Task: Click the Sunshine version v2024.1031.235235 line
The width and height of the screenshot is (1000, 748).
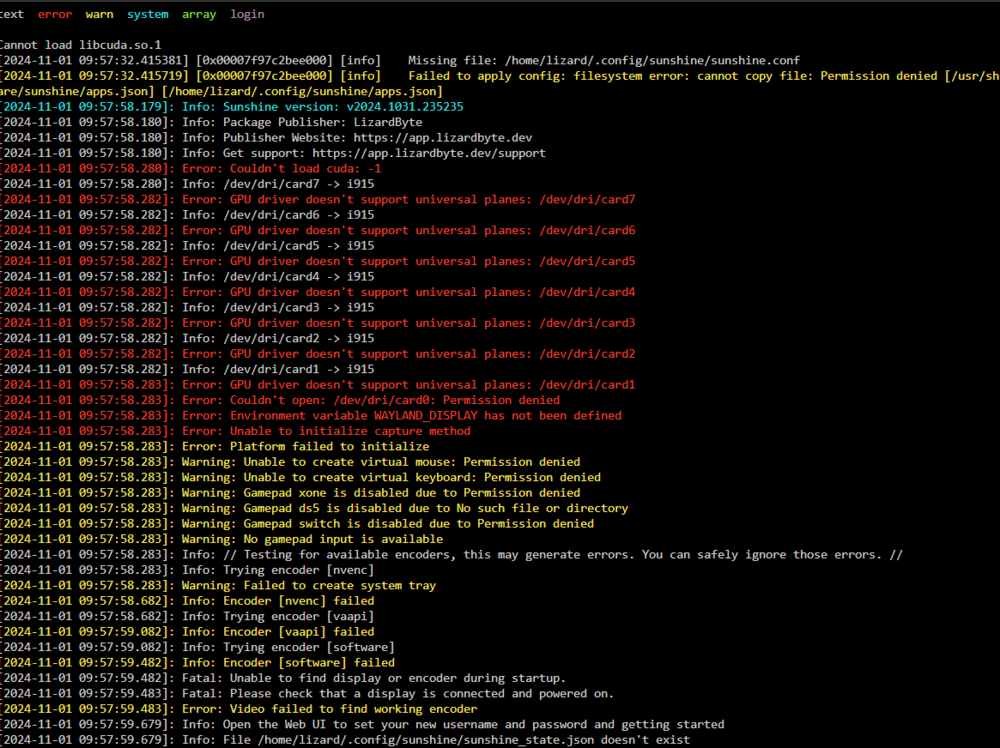Action: [232, 106]
